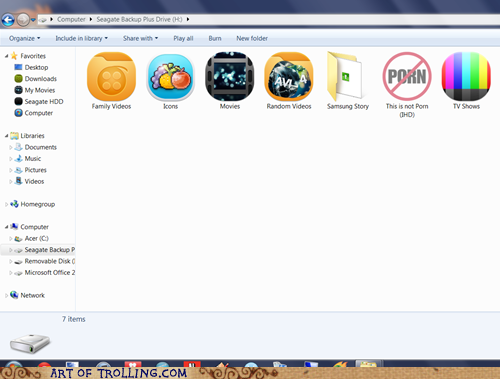Viewport: 500px width, 379px height.
Task: Open the Organize dropdown menu
Action: click(x=25, y=38)
